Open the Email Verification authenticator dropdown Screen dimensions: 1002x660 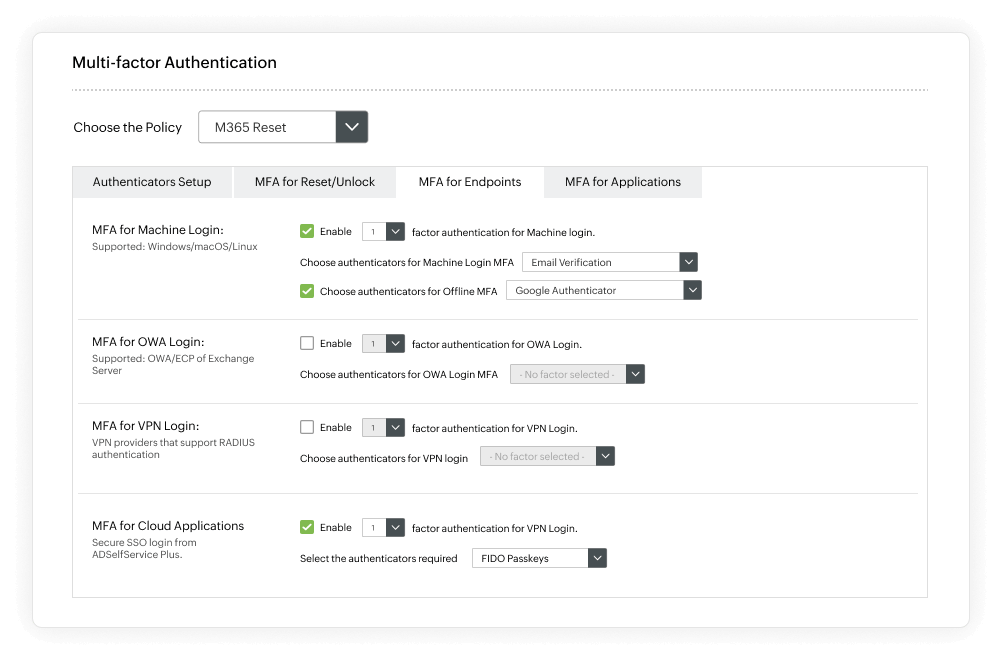click(x=687, y=261)
